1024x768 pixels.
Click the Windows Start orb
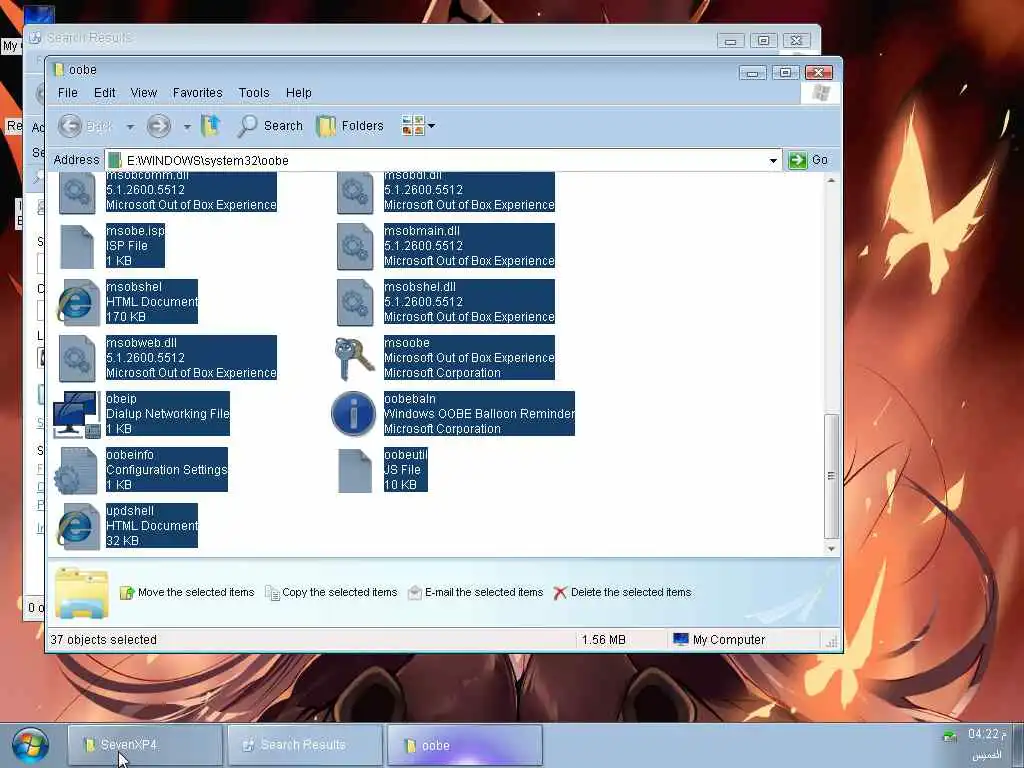[30, 745]
